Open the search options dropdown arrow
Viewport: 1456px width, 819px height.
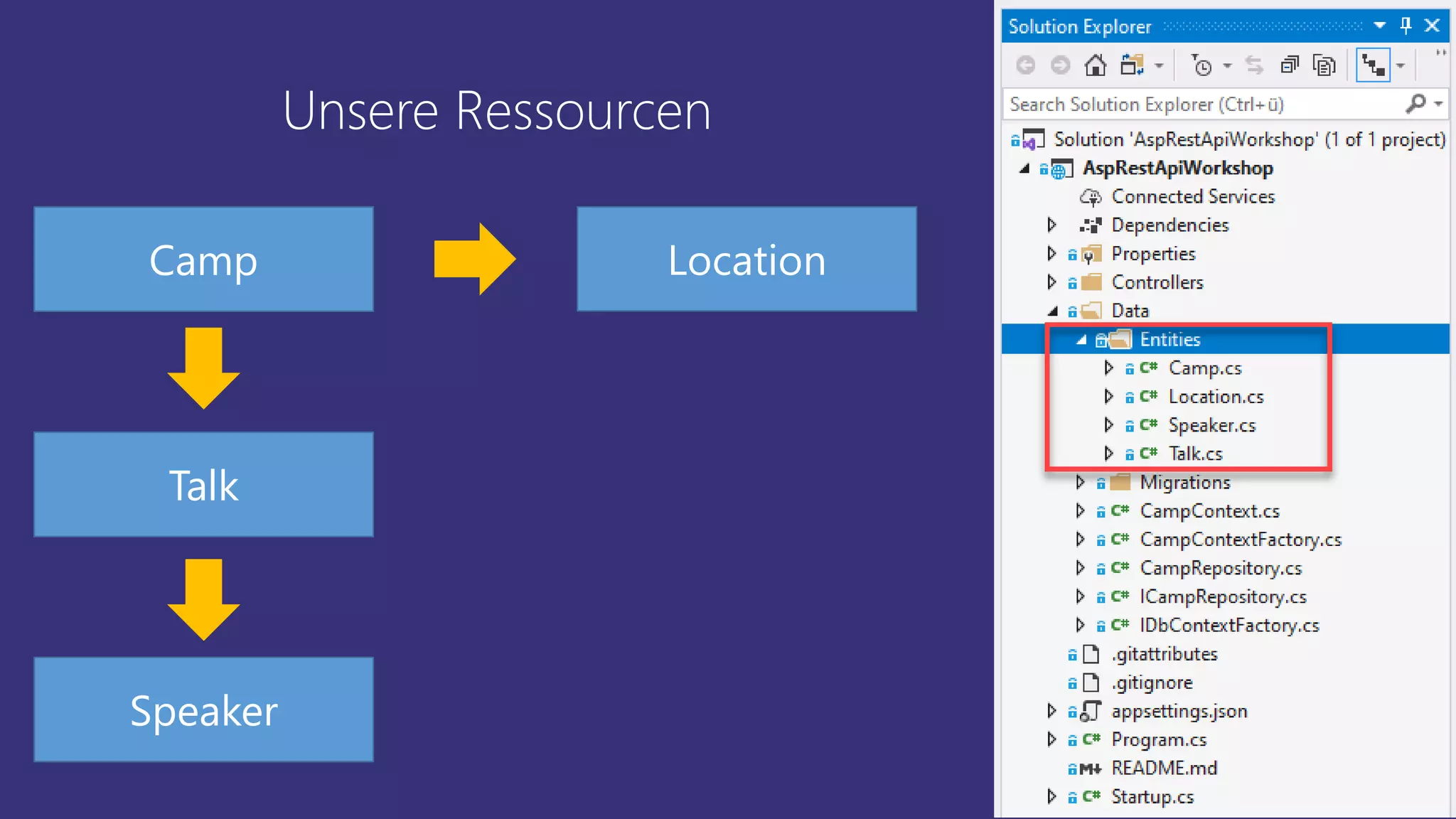[1438, 104]
